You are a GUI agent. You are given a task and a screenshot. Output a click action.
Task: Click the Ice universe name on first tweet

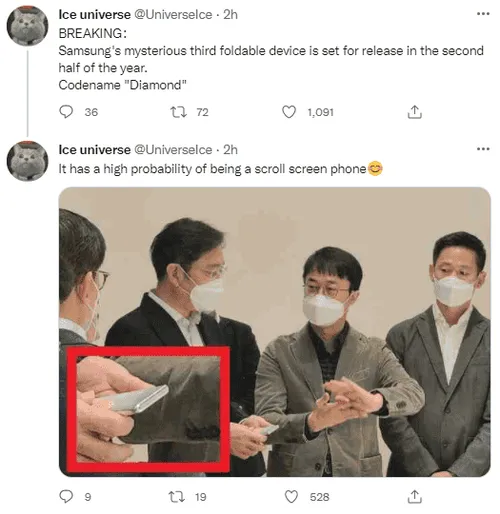click(x=94, y=15)
